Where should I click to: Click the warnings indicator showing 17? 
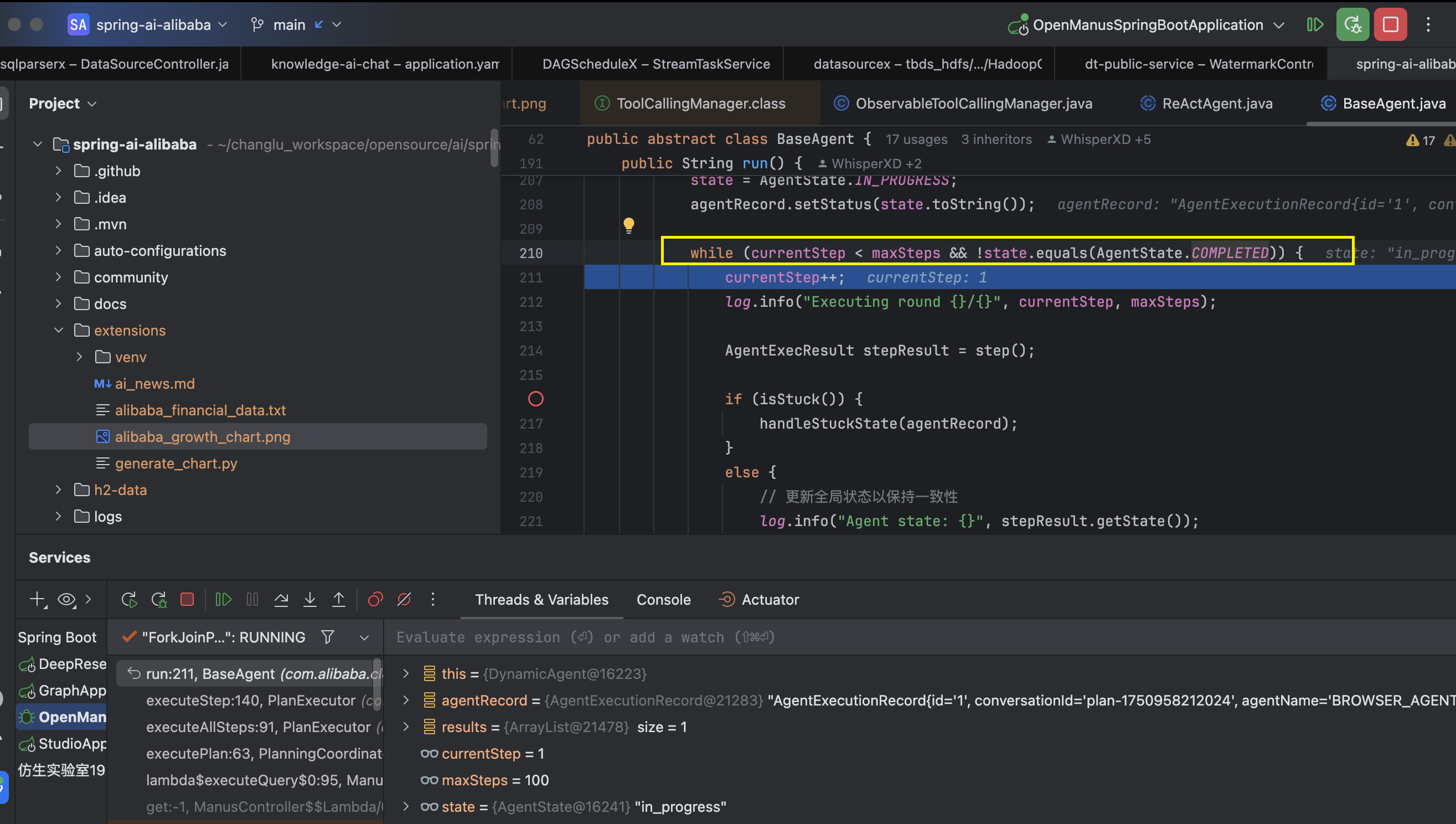pyautogui.click(x=1421, y=140)
